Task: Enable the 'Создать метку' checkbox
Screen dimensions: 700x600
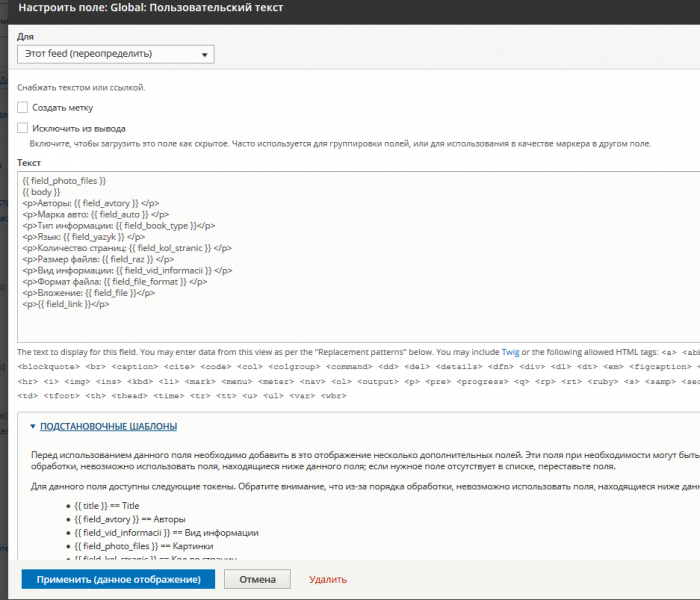Action: (x=23, y=107)
